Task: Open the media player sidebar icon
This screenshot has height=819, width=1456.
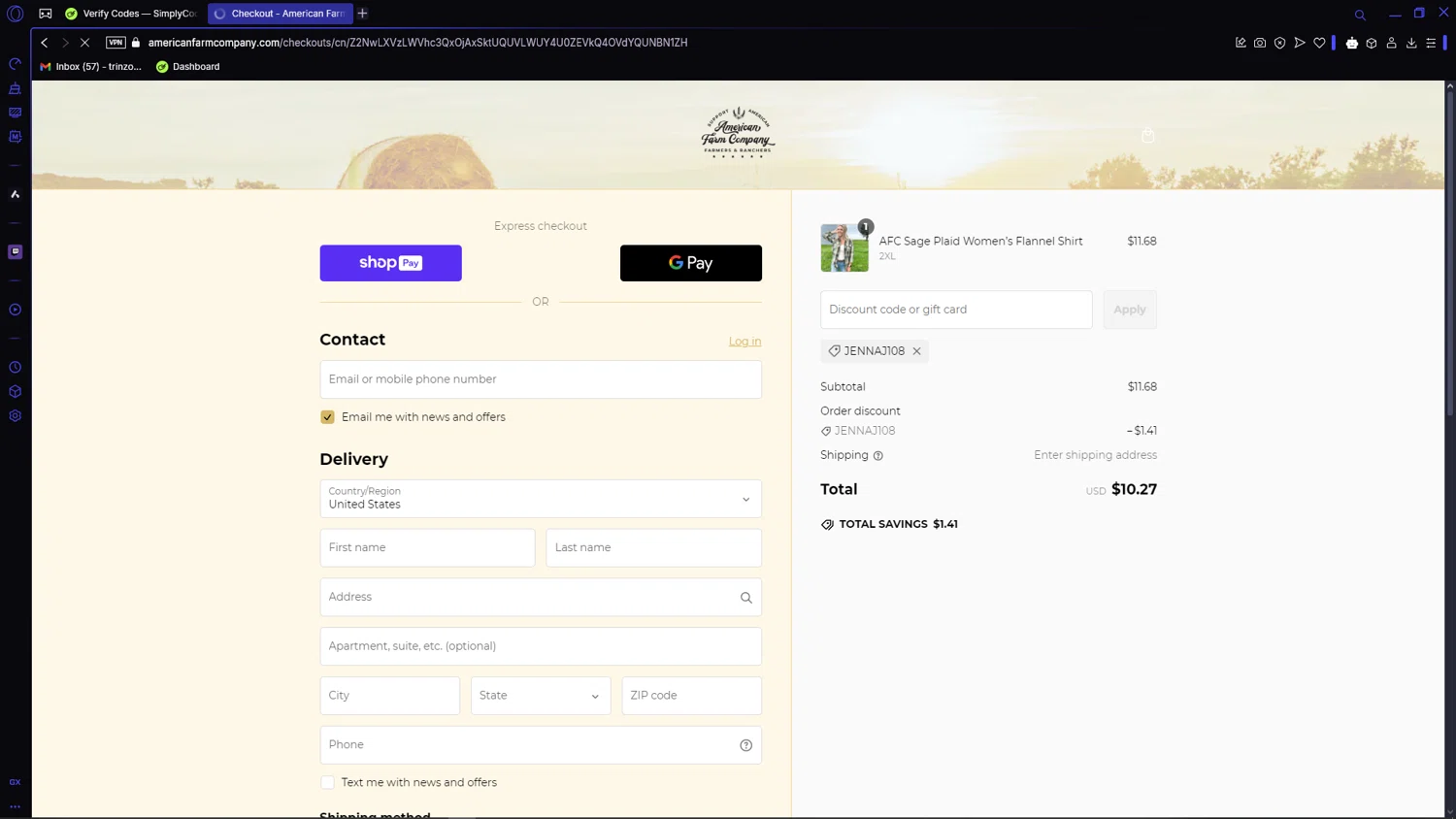Action: click(x=15, y=310)
